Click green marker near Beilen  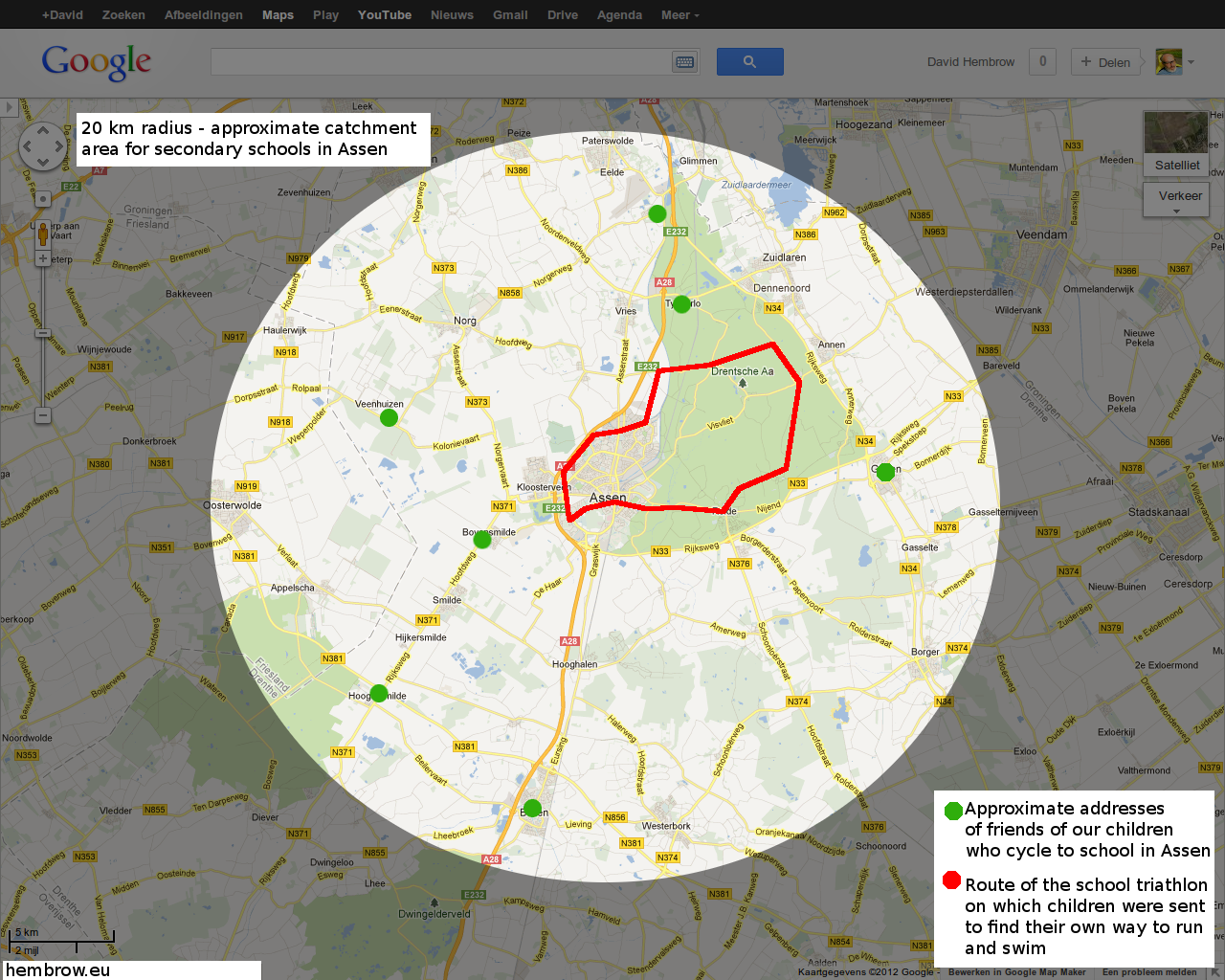(532, 808)
